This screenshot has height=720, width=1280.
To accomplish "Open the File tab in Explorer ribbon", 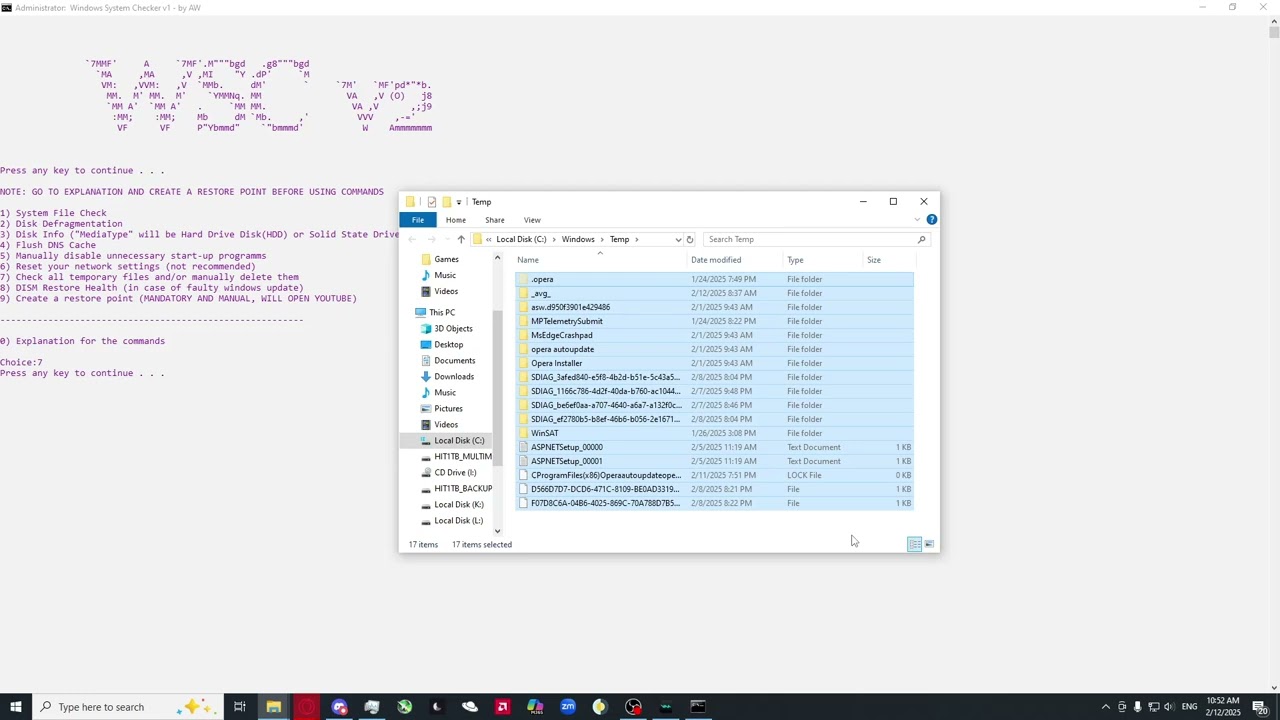I will (x=418, y=220).
